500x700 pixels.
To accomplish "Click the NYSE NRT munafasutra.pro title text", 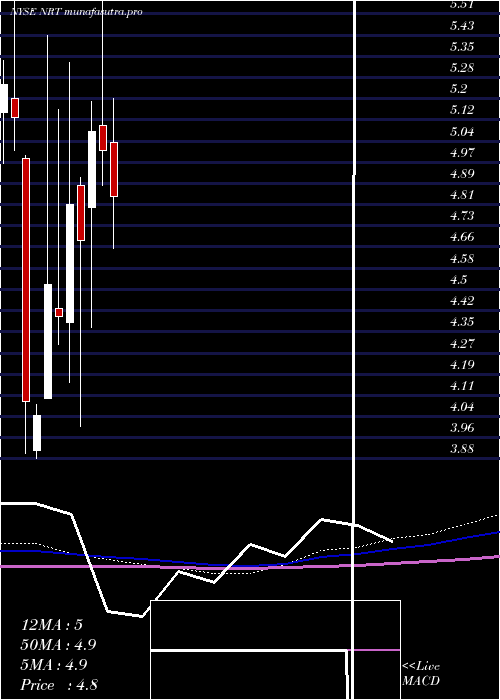I will 76,12.
